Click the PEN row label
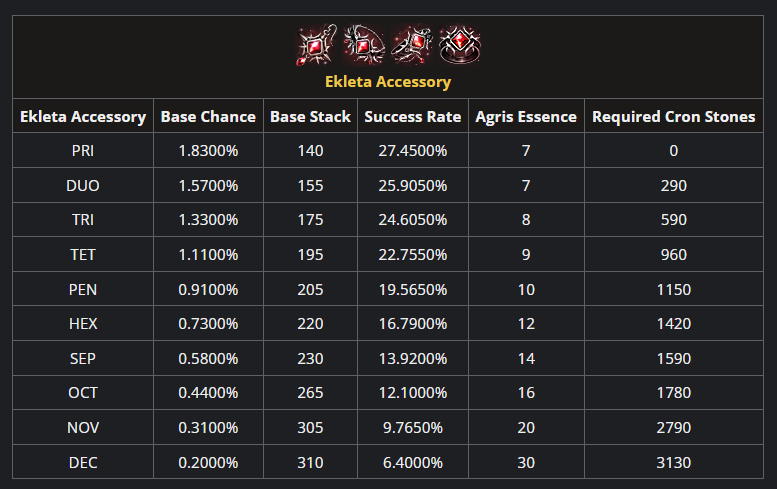The image size is (777, 489). tap(83, 289)
